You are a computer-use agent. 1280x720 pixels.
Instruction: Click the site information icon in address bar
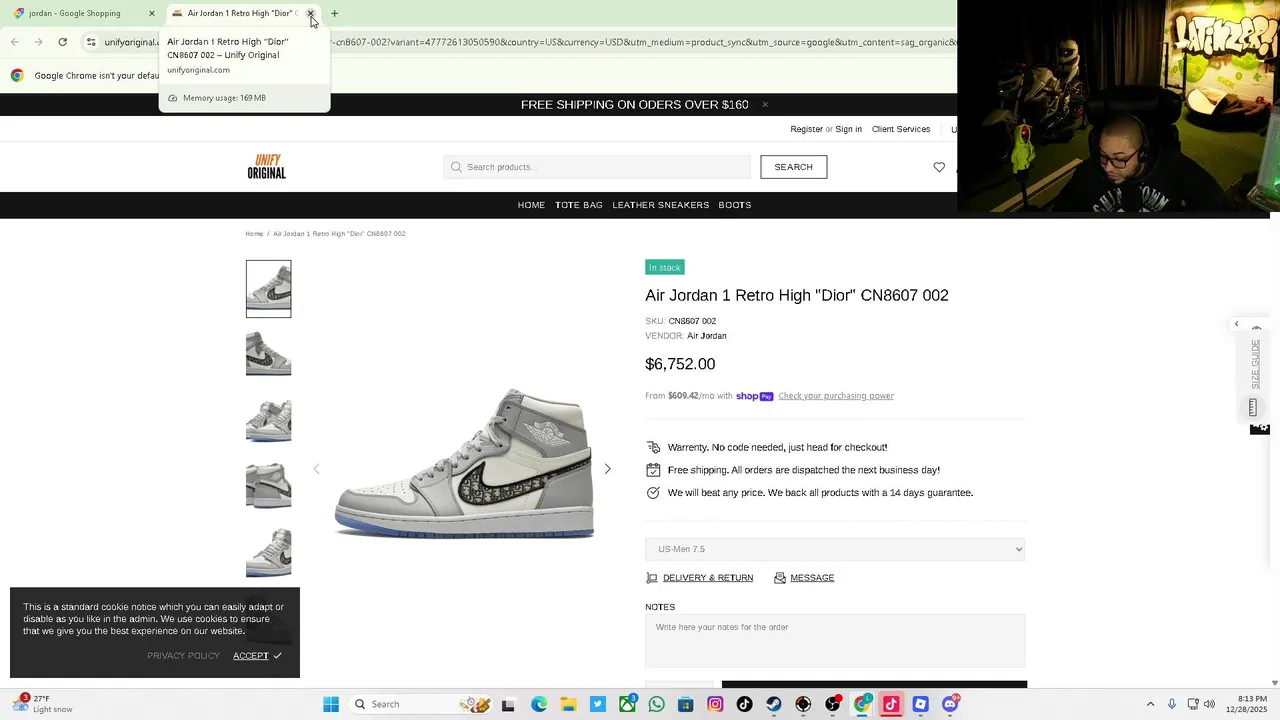[91, 42]
